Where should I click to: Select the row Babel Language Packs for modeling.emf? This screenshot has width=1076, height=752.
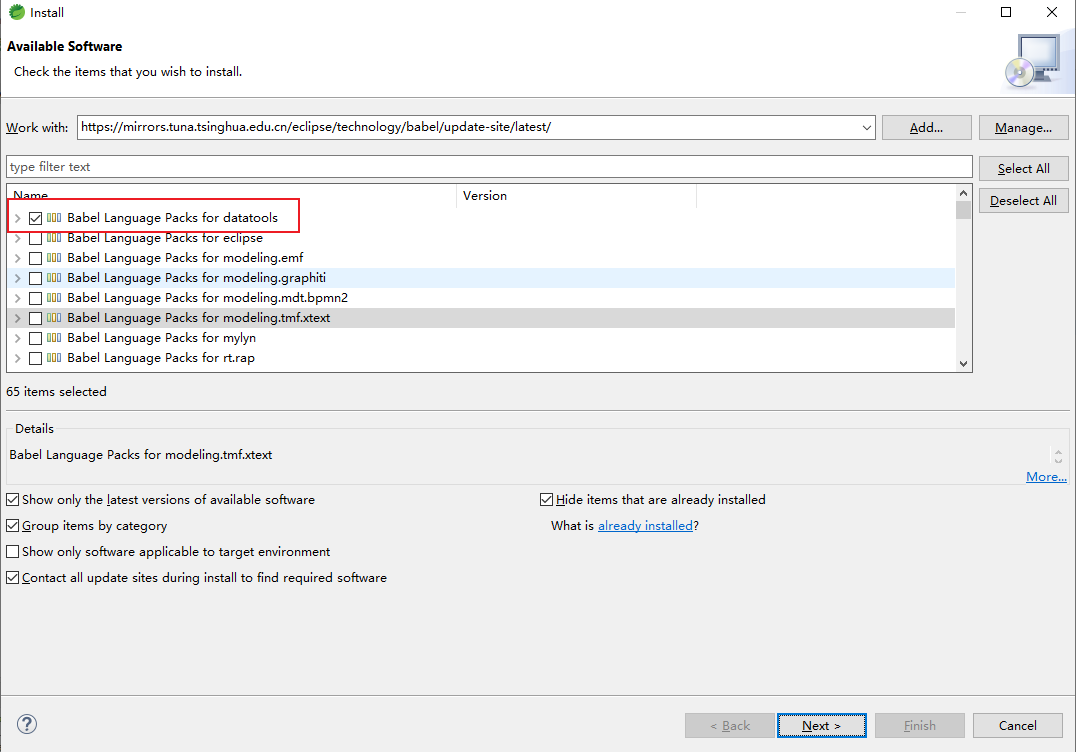point(480,258)
